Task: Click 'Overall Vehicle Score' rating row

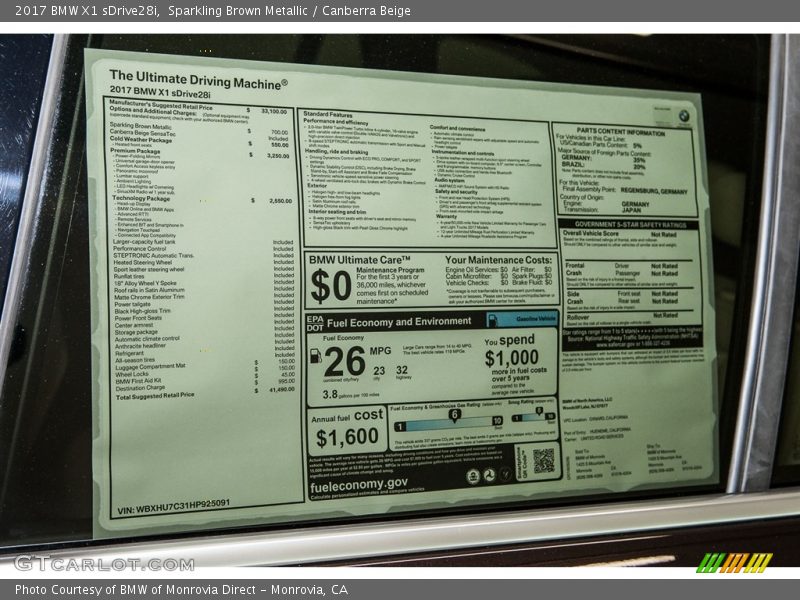Action: coord(619,234)
